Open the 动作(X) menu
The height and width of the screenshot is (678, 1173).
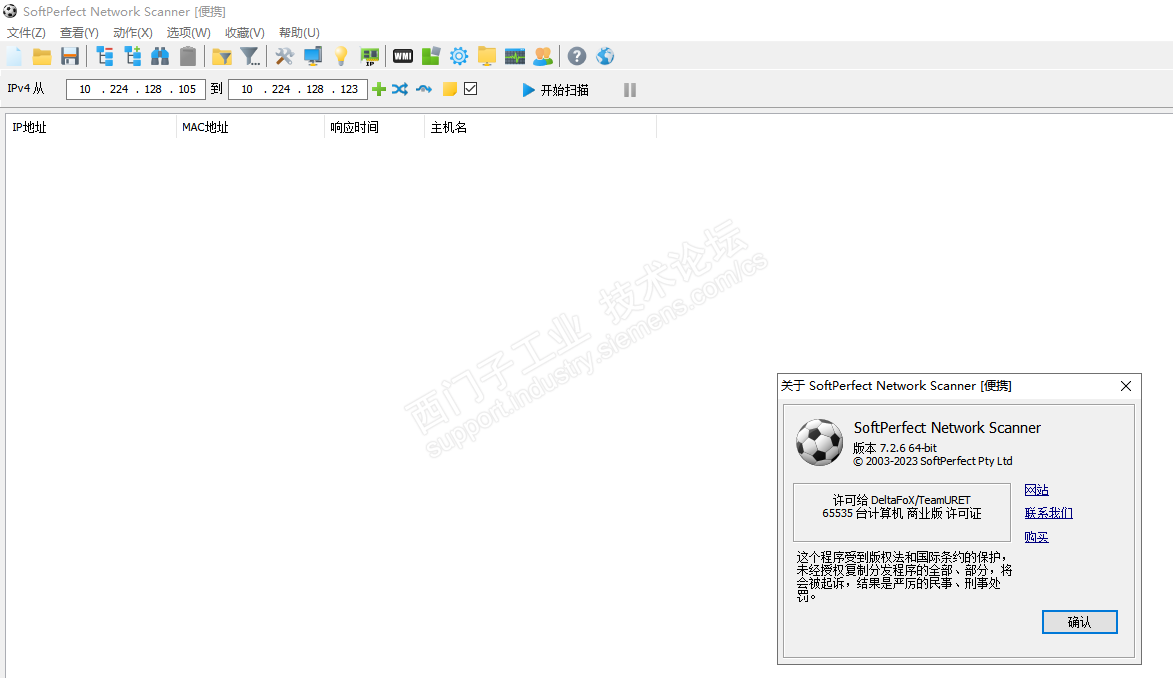[132, 32]
